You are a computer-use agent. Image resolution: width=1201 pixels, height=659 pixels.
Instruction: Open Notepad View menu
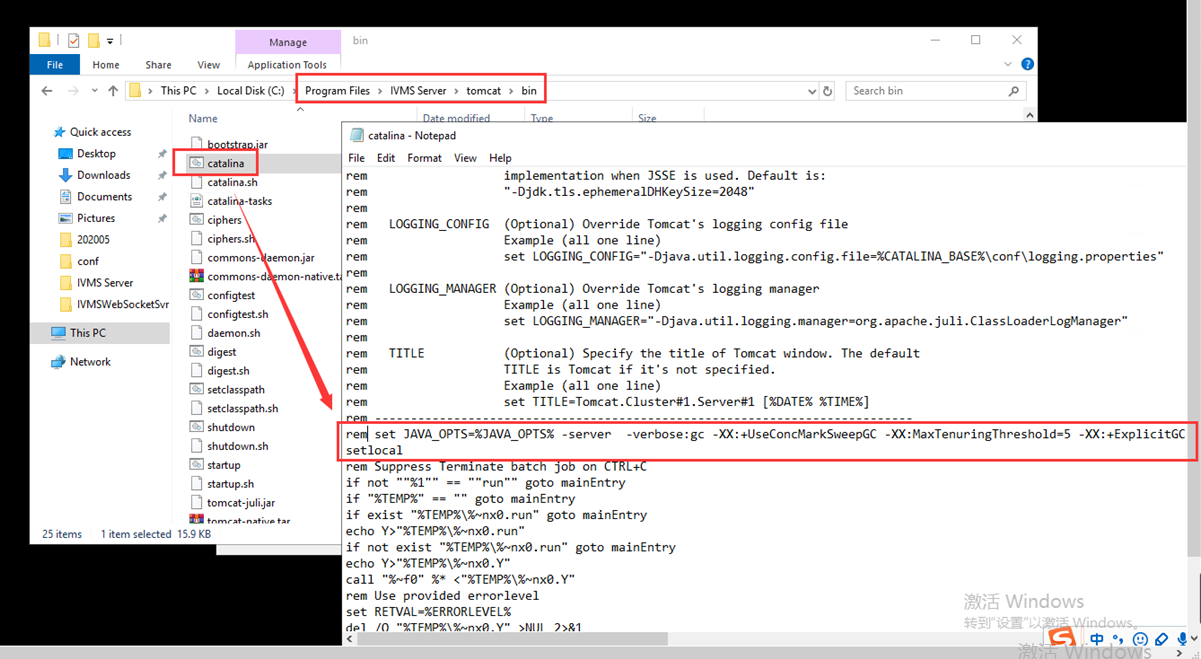(465, 158)
